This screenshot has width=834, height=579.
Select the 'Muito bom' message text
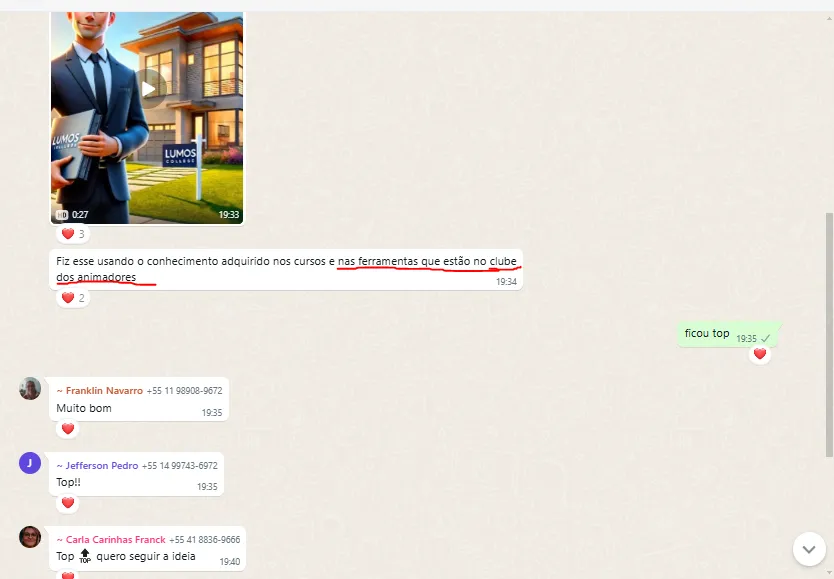(x=84, y=408)
